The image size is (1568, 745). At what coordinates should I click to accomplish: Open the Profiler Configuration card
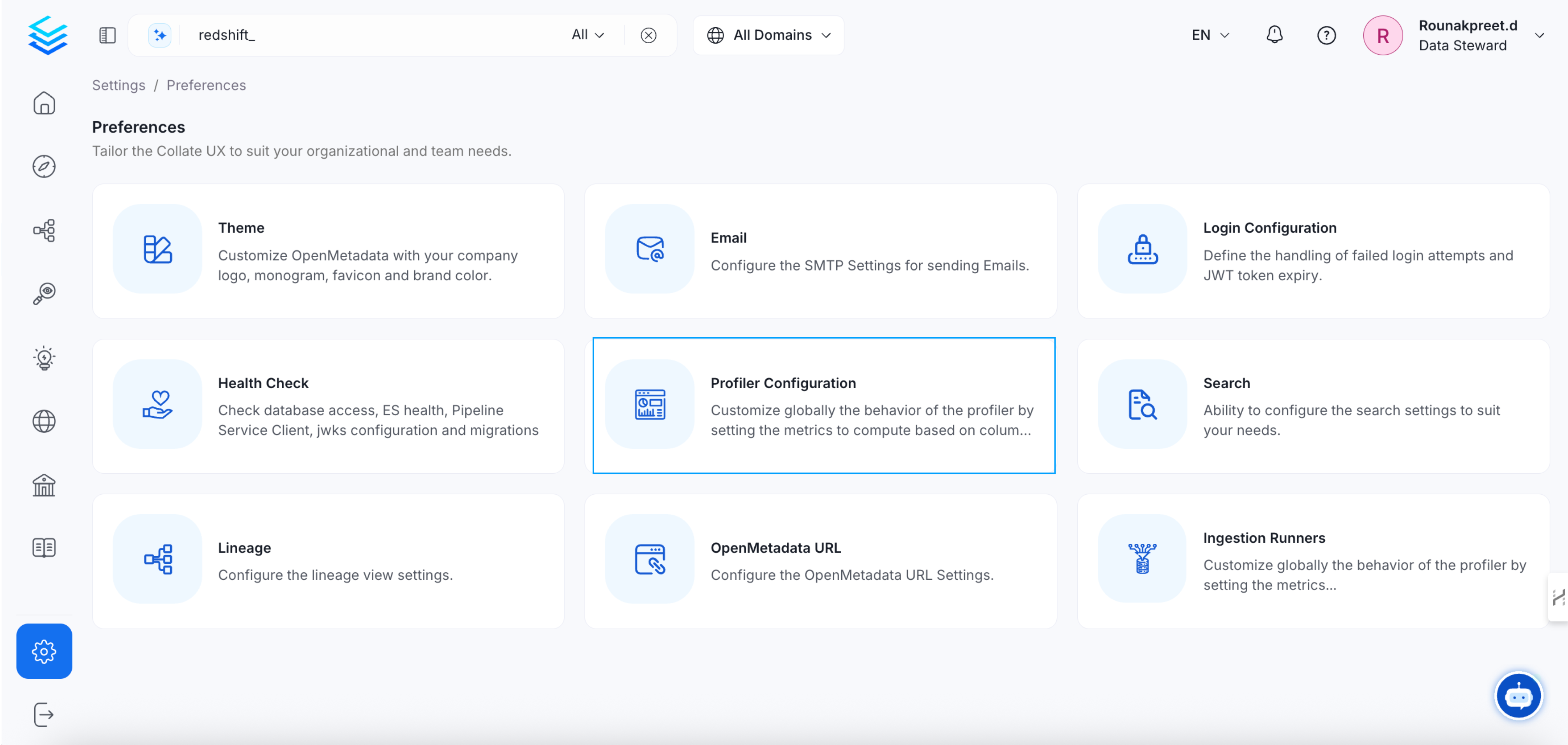click(823, 406)
